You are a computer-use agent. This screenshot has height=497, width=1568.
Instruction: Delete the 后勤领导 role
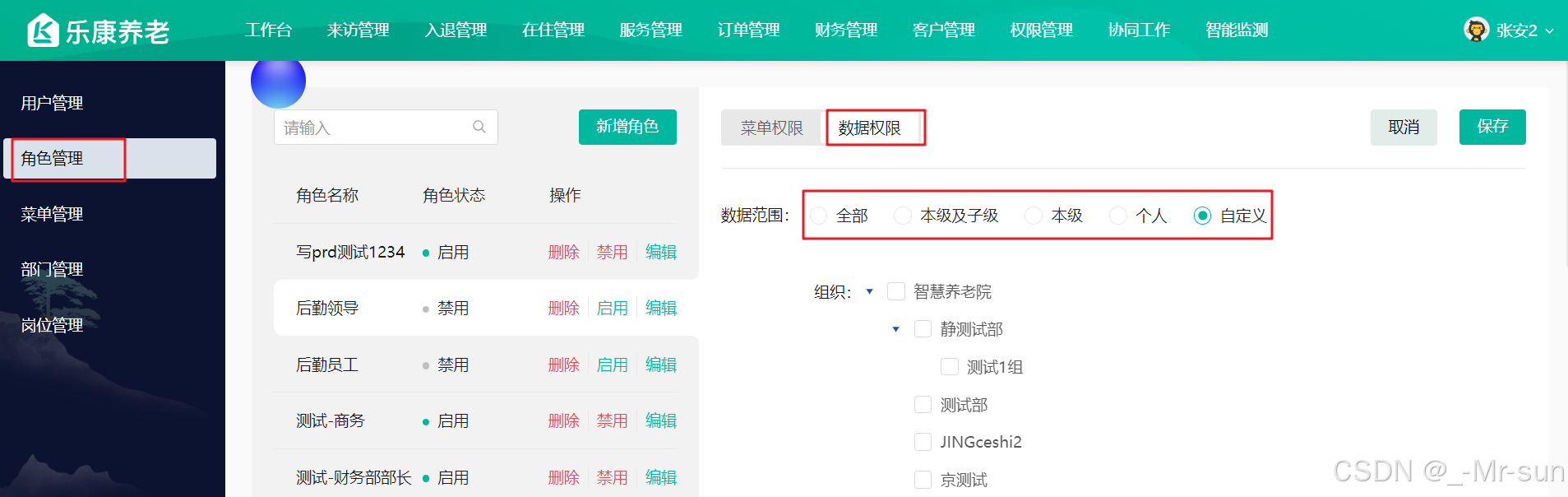pos(564,308)
